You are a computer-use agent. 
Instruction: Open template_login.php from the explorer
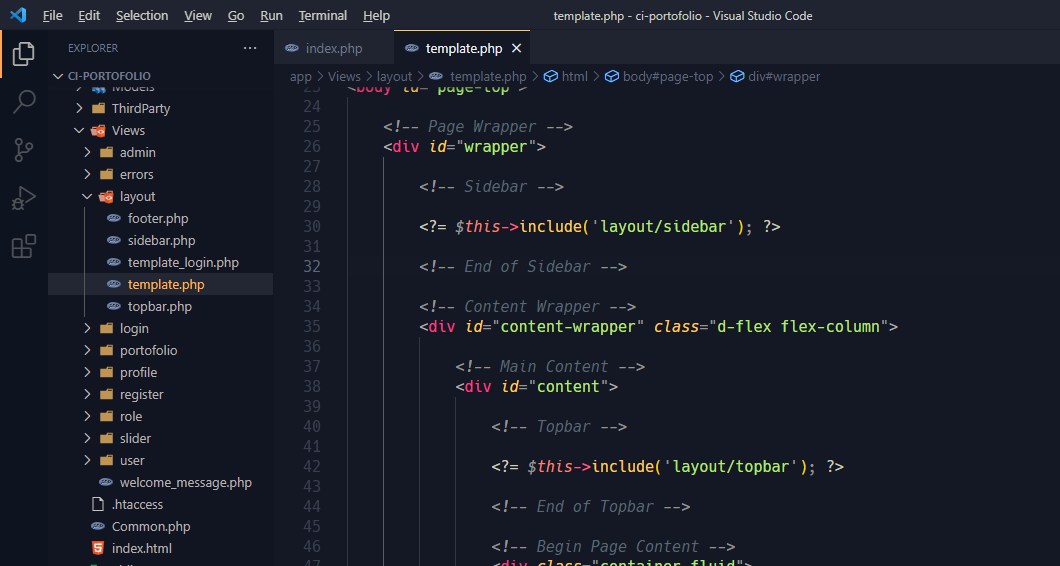[183, 262]
